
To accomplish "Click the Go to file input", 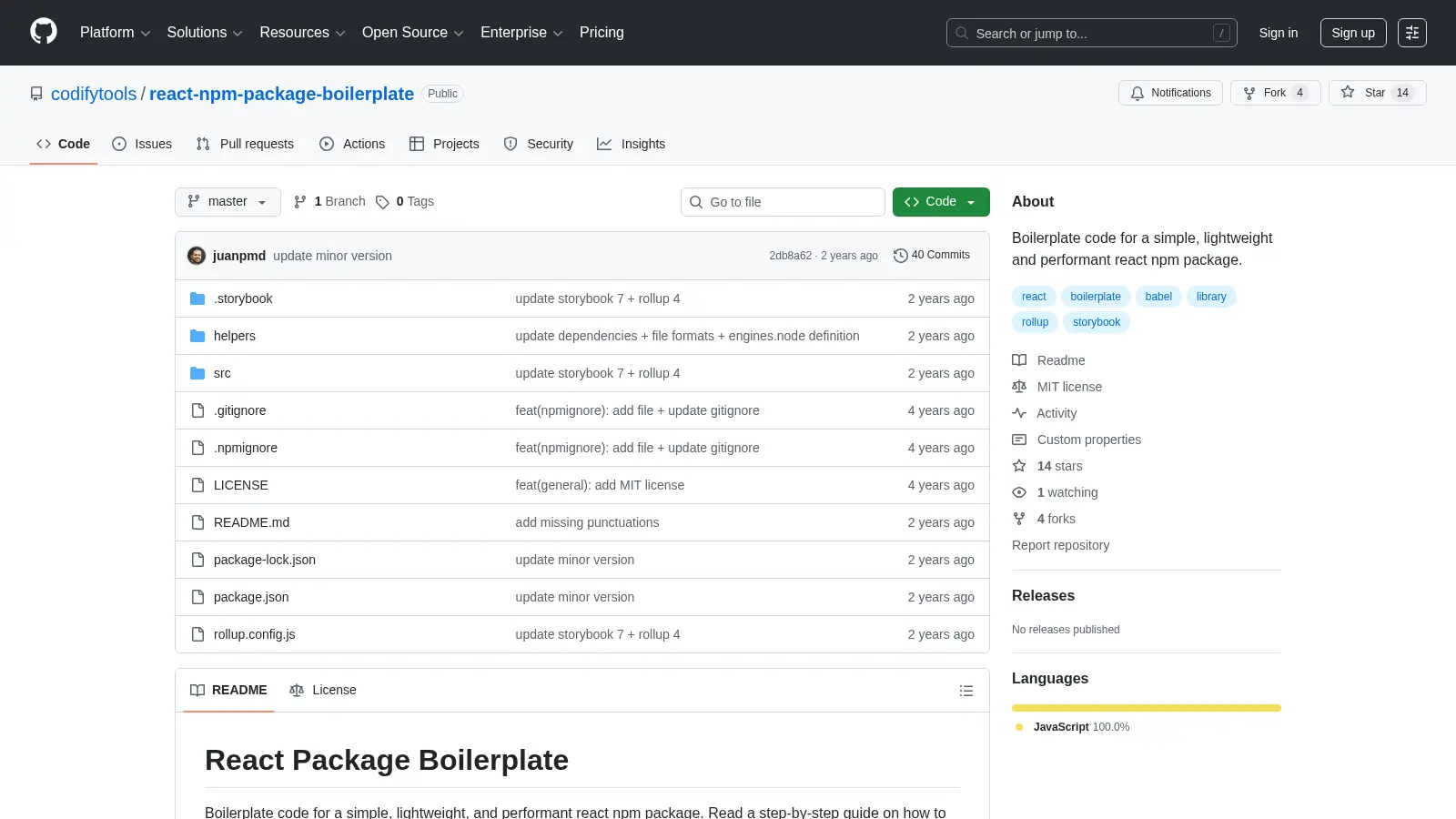I will tap(783, 202).
